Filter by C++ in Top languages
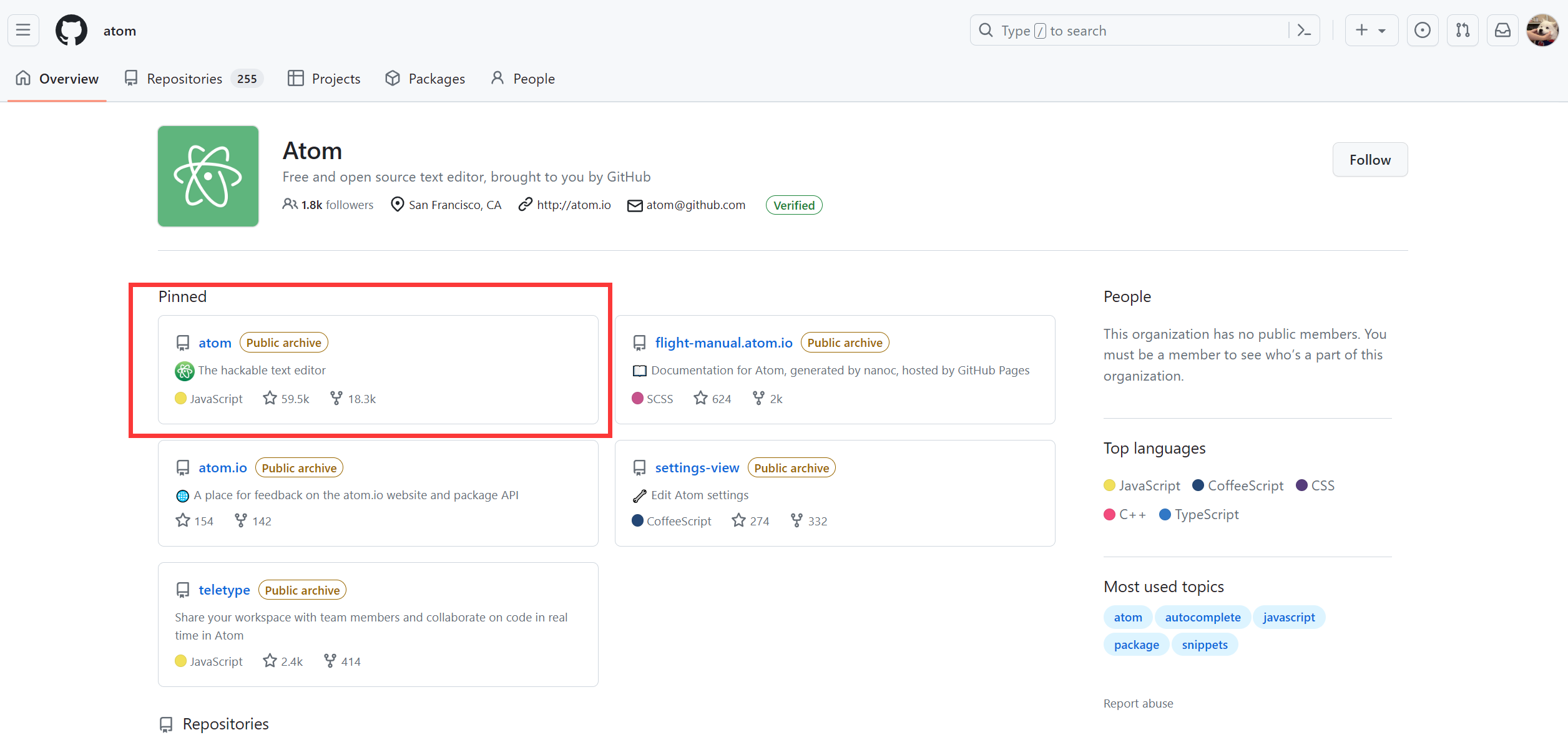1568x745 pixels. [x=1125, y=514]
